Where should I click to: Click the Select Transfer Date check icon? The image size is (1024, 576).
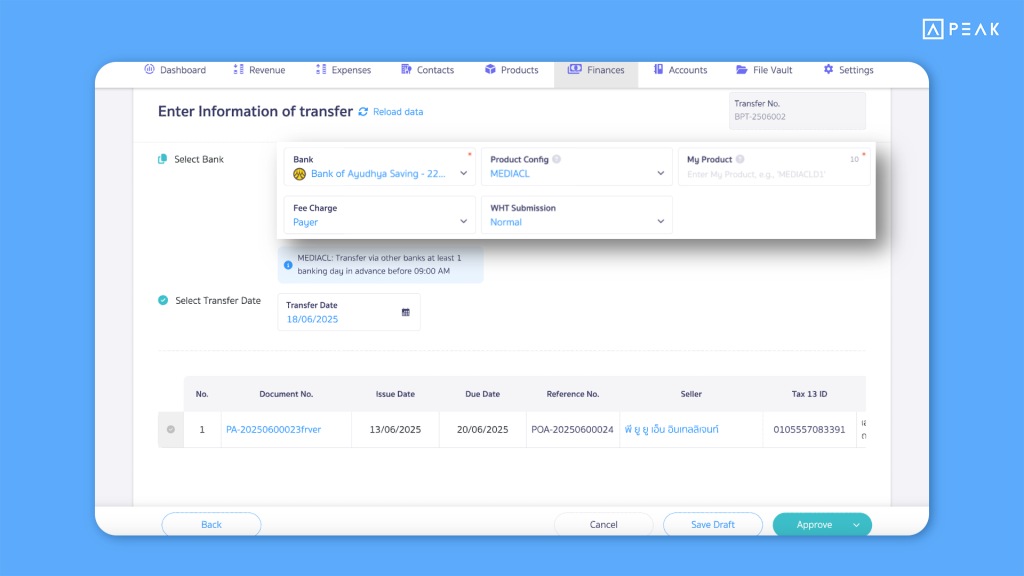[163, 300]
